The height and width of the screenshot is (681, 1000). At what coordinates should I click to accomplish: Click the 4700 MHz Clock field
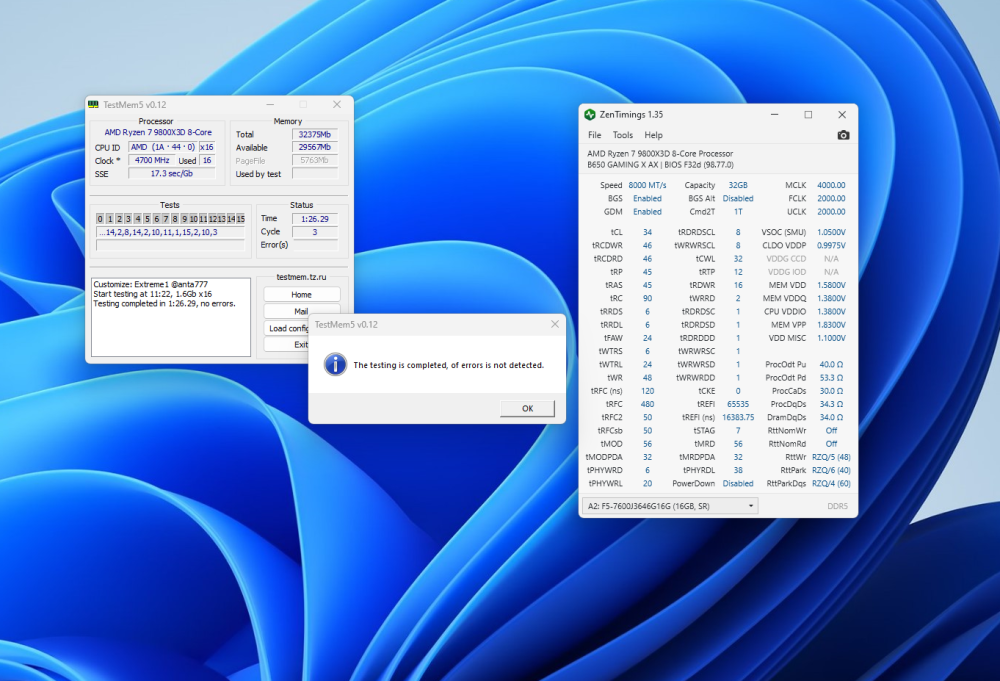[x=152, y=160]
